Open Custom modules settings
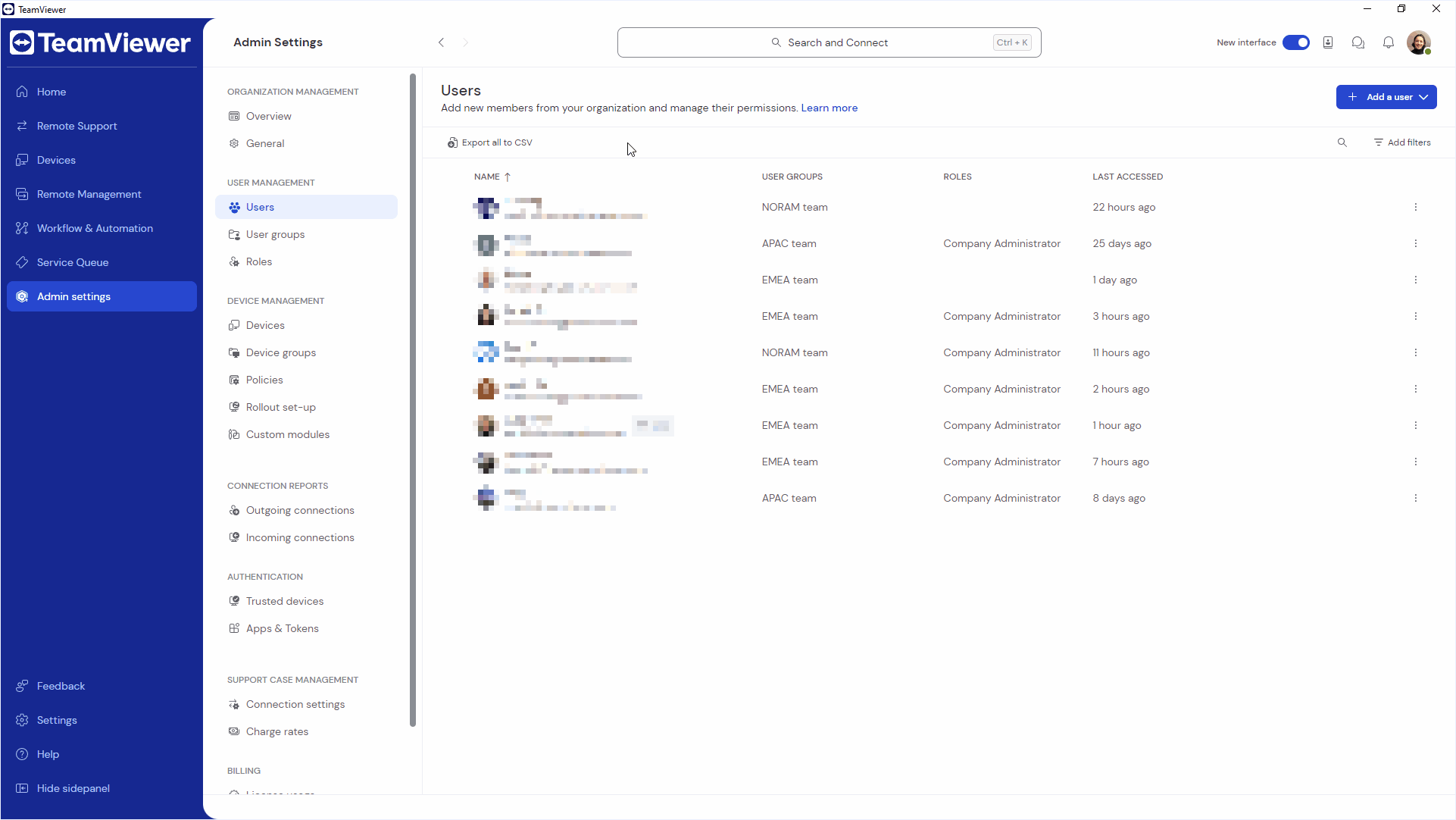This screenshot has height=820, width=1456. (x=306, y=434)
